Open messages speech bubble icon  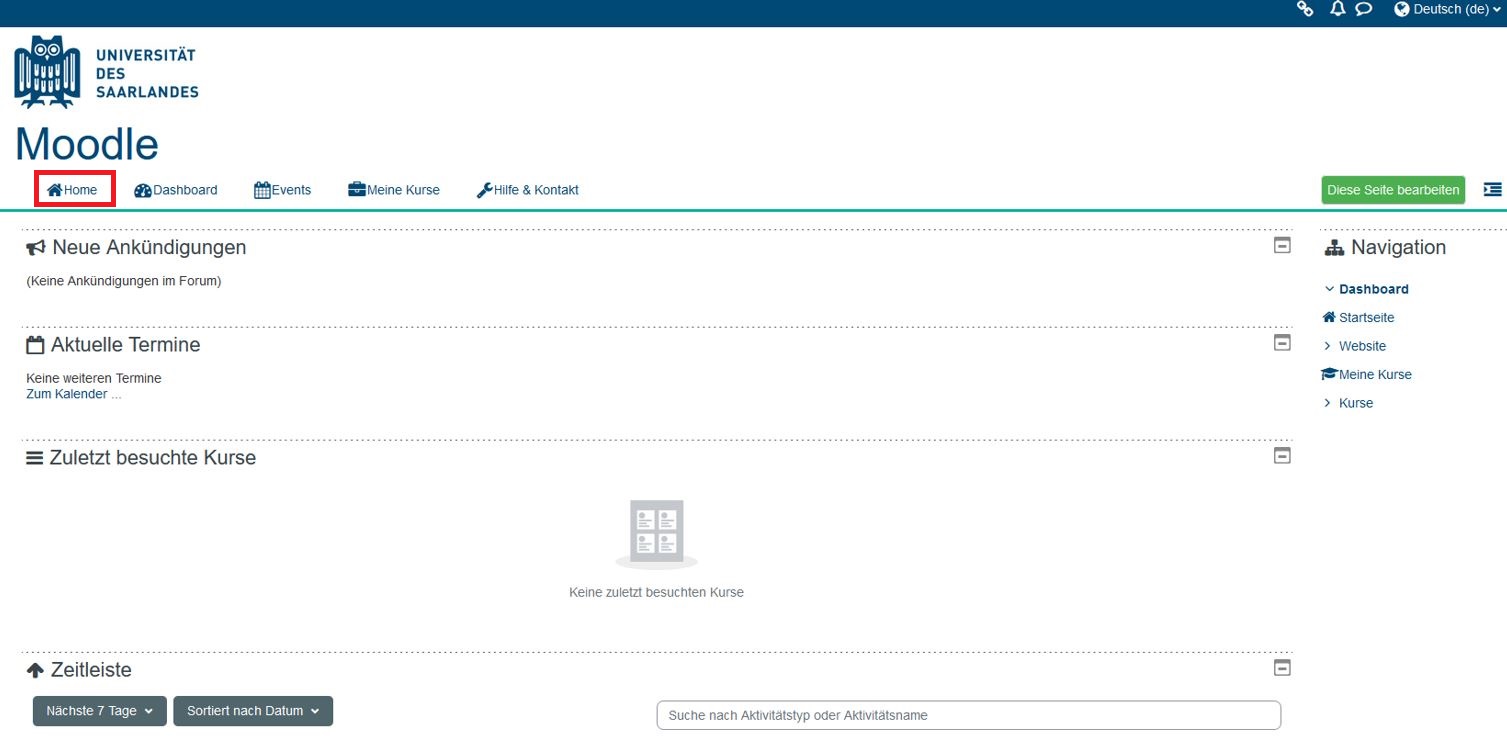click(x=1364, y=9)
